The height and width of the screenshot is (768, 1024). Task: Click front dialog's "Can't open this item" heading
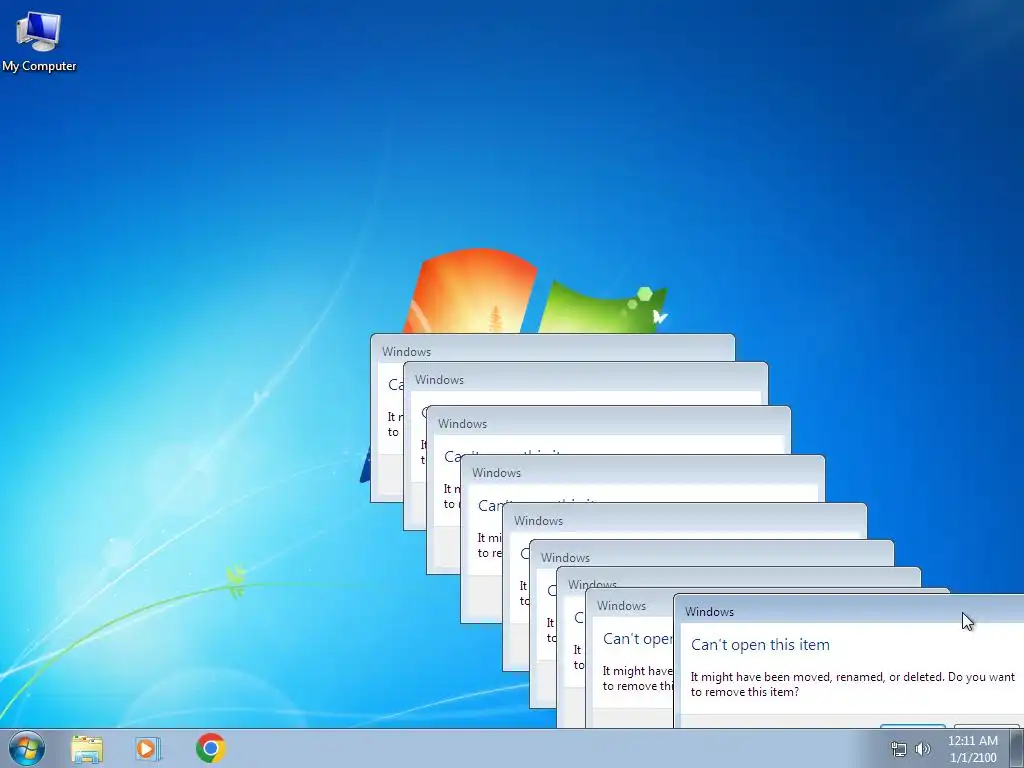click(760, 645)
